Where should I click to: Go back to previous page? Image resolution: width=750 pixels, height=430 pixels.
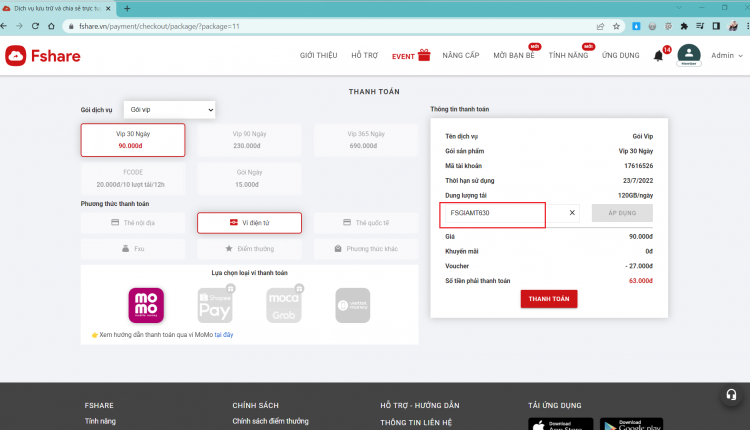click(4, 26)
